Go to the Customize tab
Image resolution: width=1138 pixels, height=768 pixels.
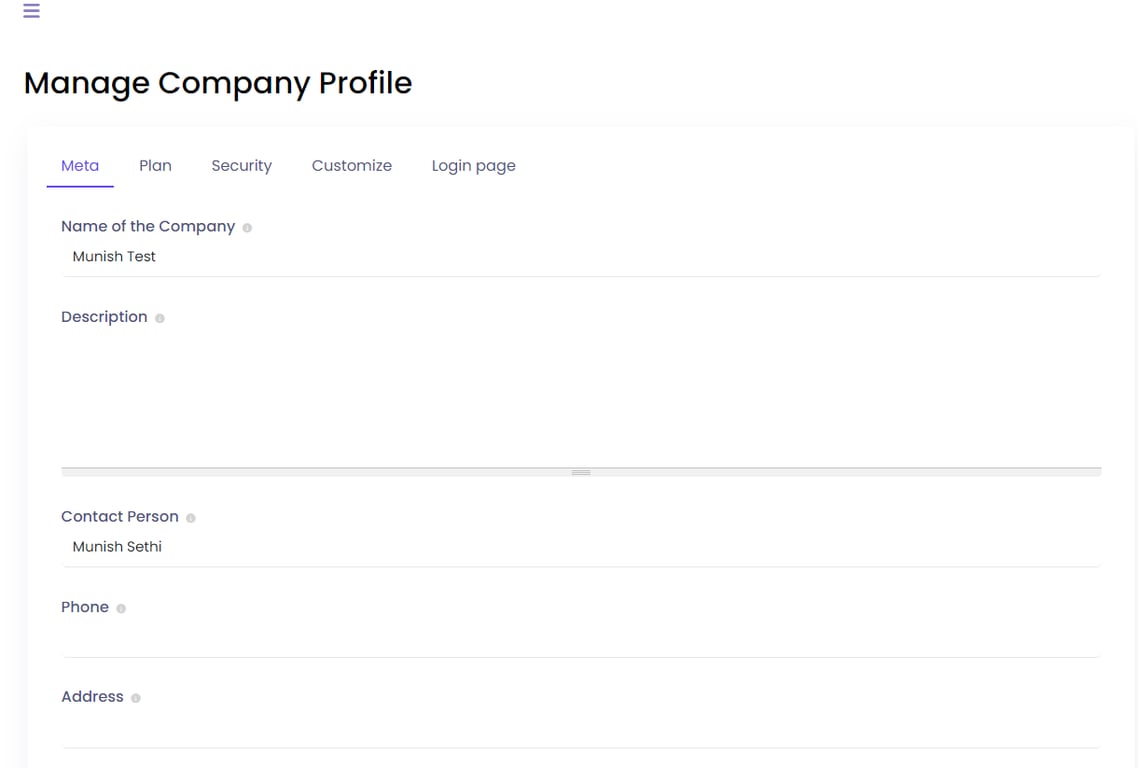click(x=351, y=166)
